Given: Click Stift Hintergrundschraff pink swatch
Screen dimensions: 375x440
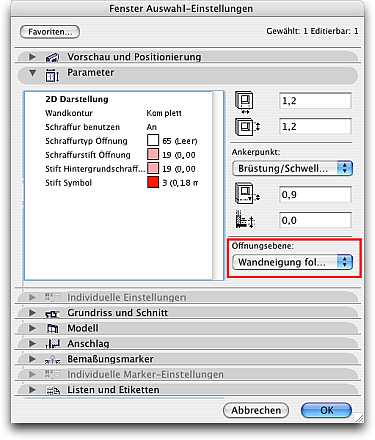Looking at the screenshot, I should point(153,169).
